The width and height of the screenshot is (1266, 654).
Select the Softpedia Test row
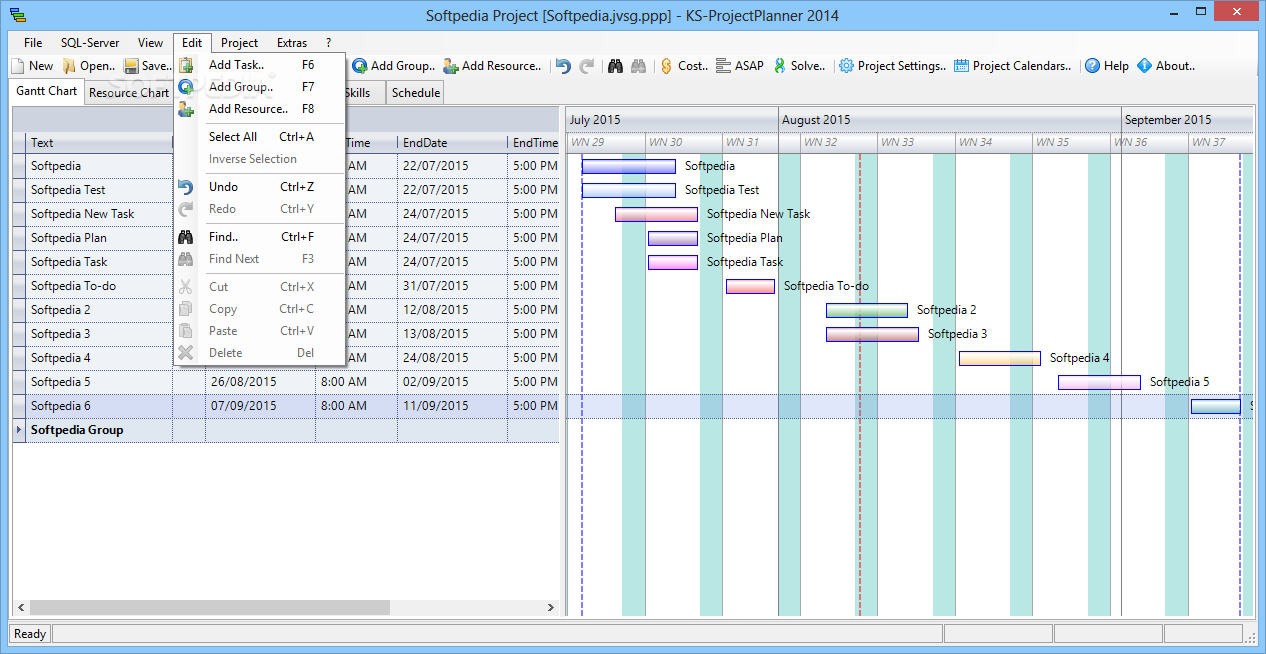pos(286,190)
